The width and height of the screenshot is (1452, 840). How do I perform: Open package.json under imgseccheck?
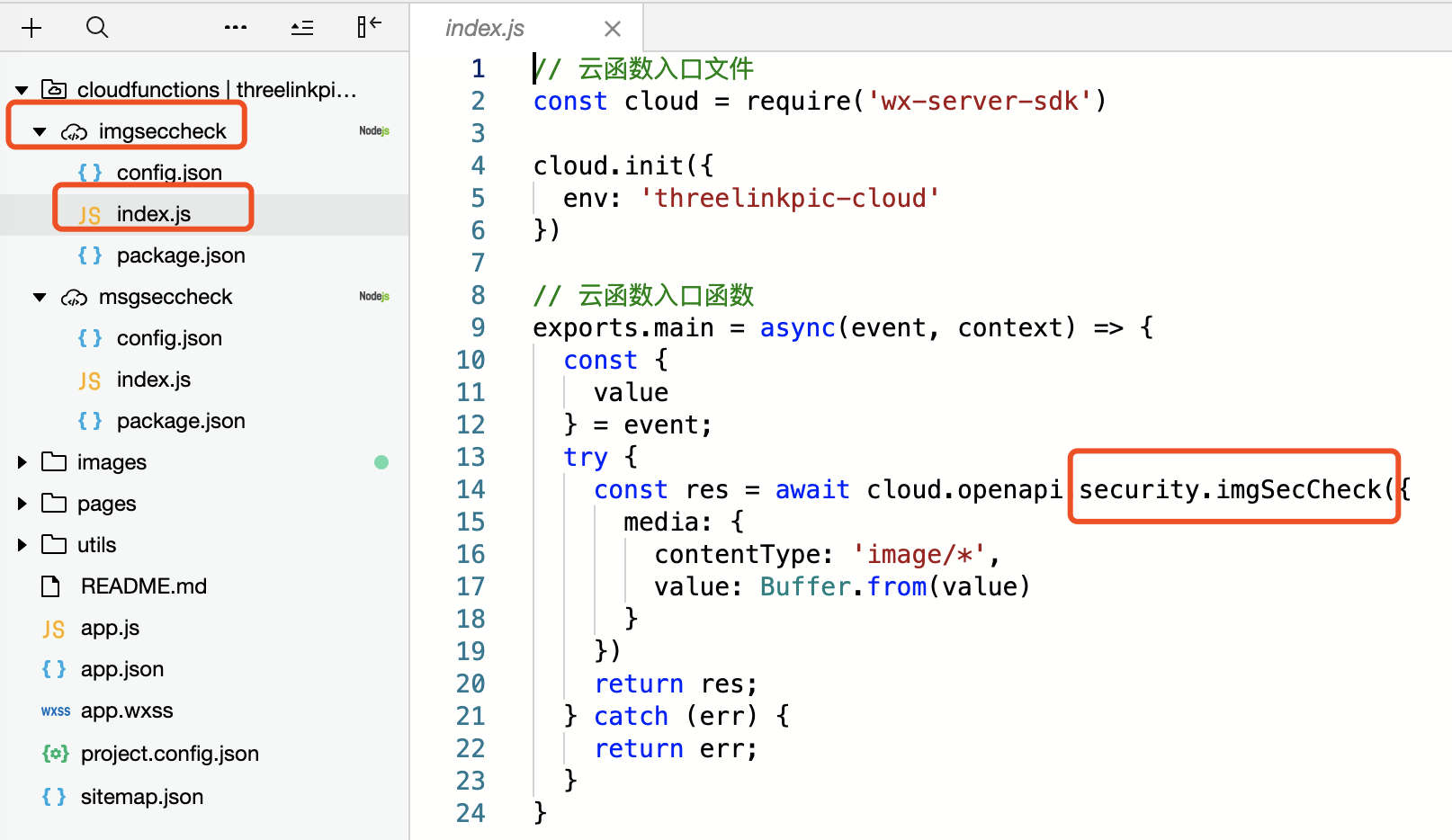[x=181, y=255]
